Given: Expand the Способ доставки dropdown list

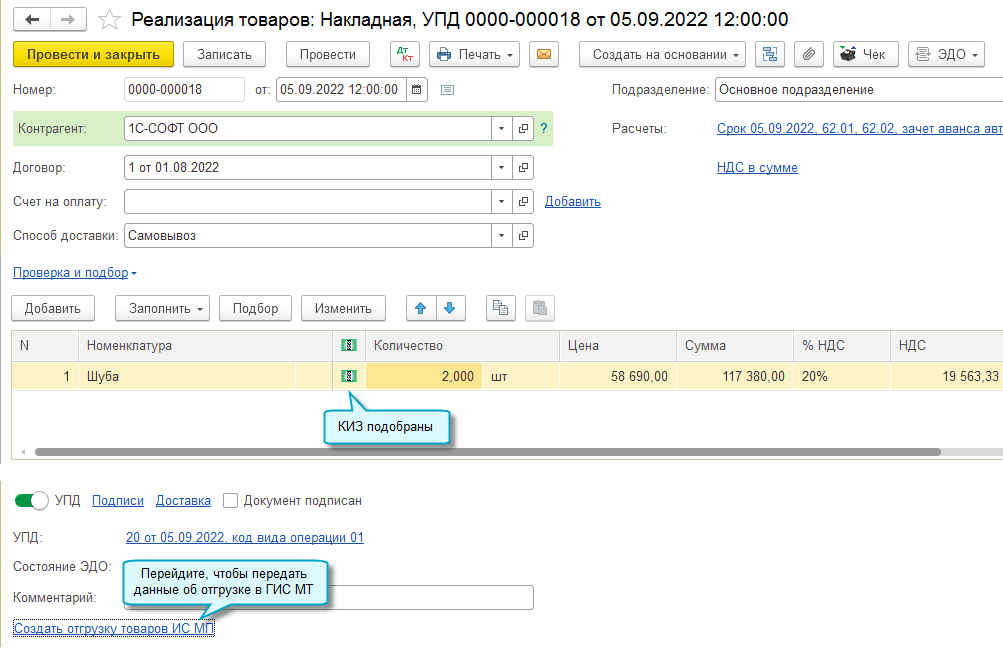Looking at the screenshot, I should 502,235.
